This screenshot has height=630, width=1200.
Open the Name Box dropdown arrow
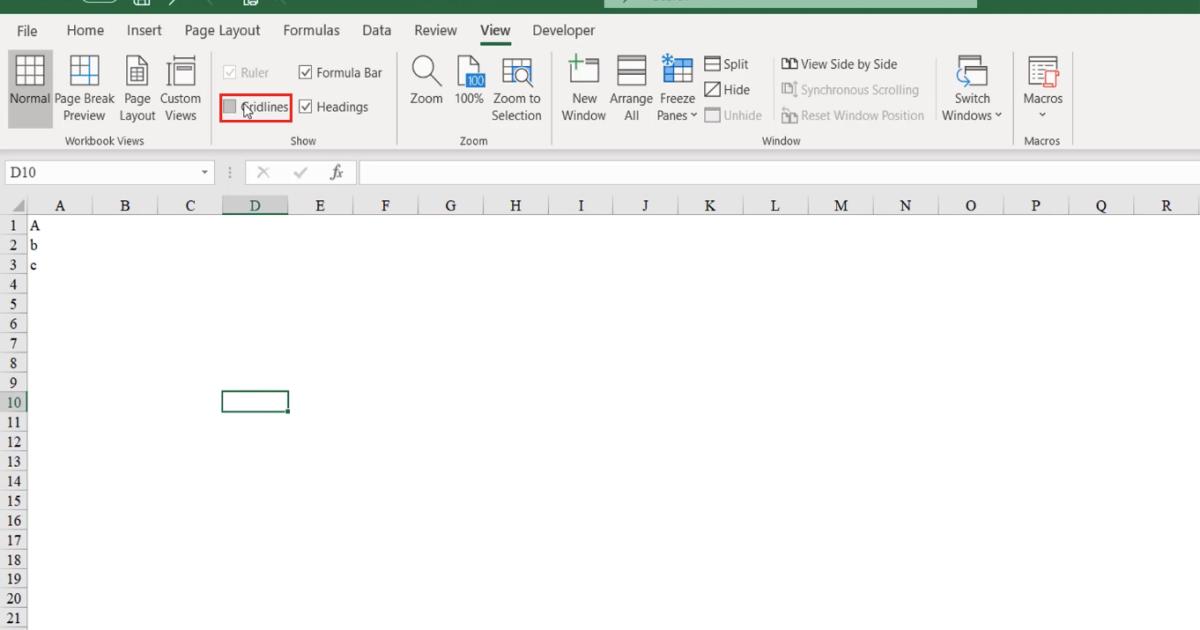coord(207,171)
